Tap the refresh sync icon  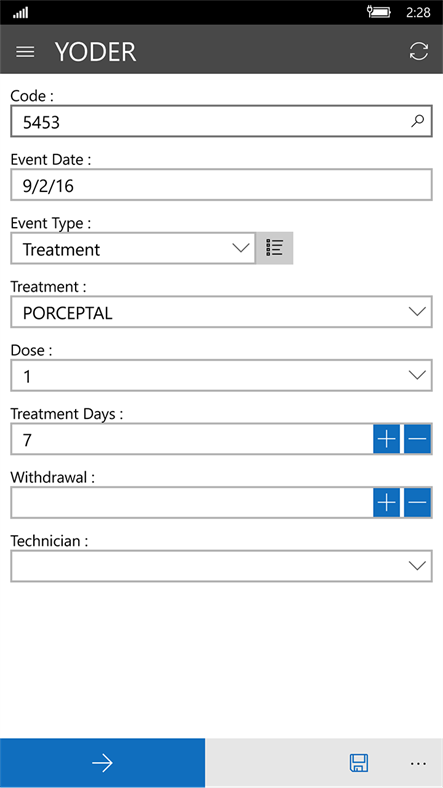point(418,51)
